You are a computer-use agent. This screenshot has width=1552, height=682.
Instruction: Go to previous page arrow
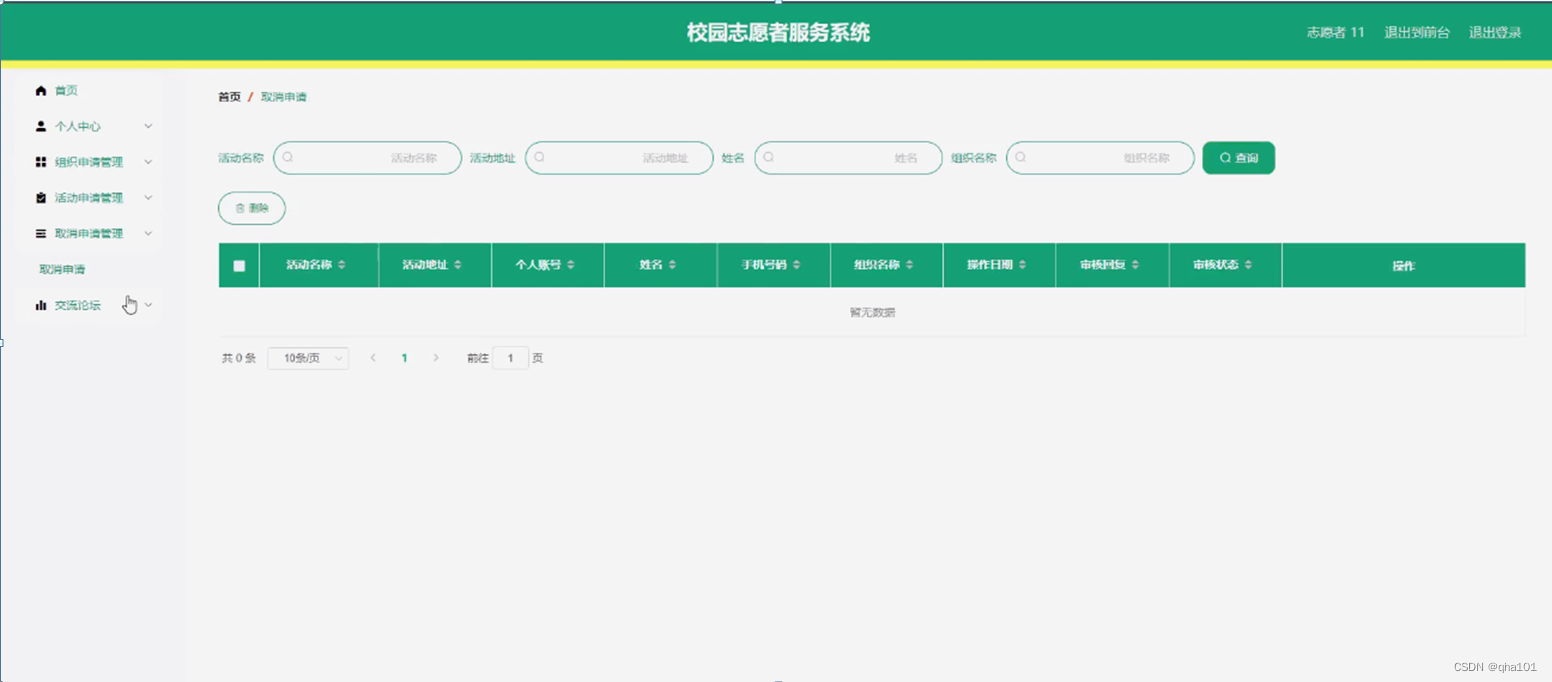pyautogui.click(x=373, y=358)
